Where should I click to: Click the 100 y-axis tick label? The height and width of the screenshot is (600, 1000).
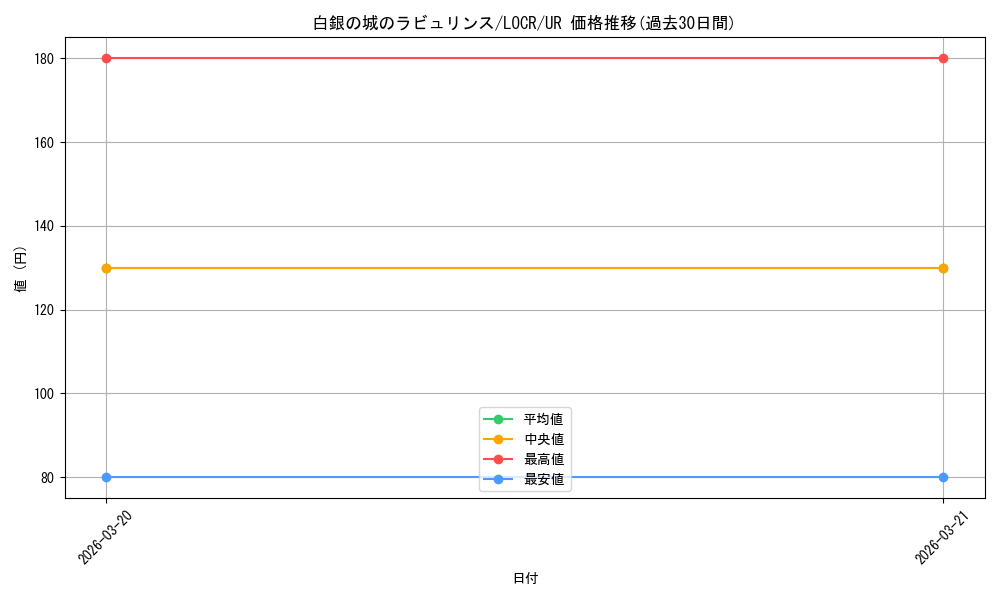pos(42,394)
